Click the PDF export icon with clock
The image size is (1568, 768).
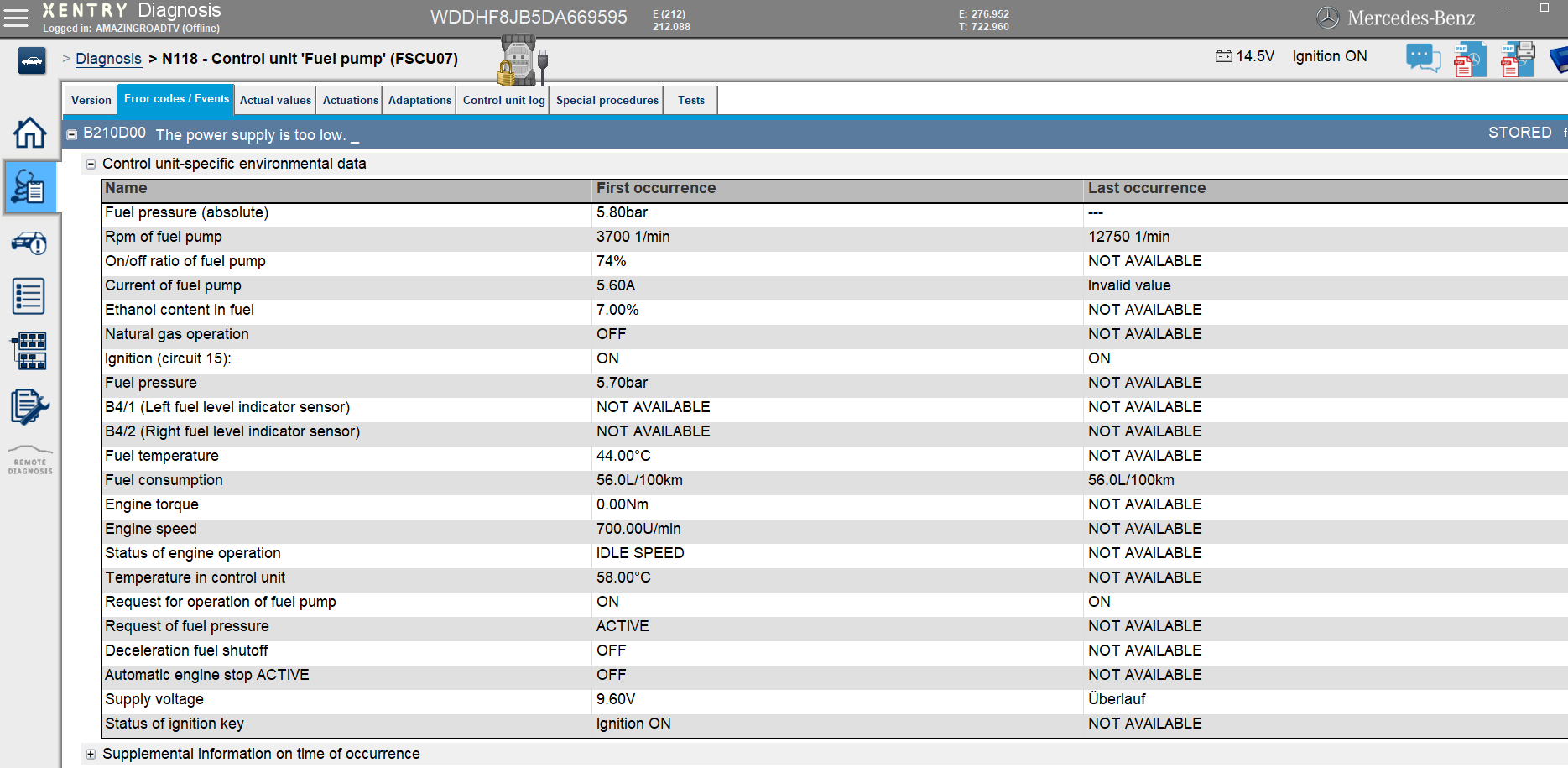(1470, 60)
